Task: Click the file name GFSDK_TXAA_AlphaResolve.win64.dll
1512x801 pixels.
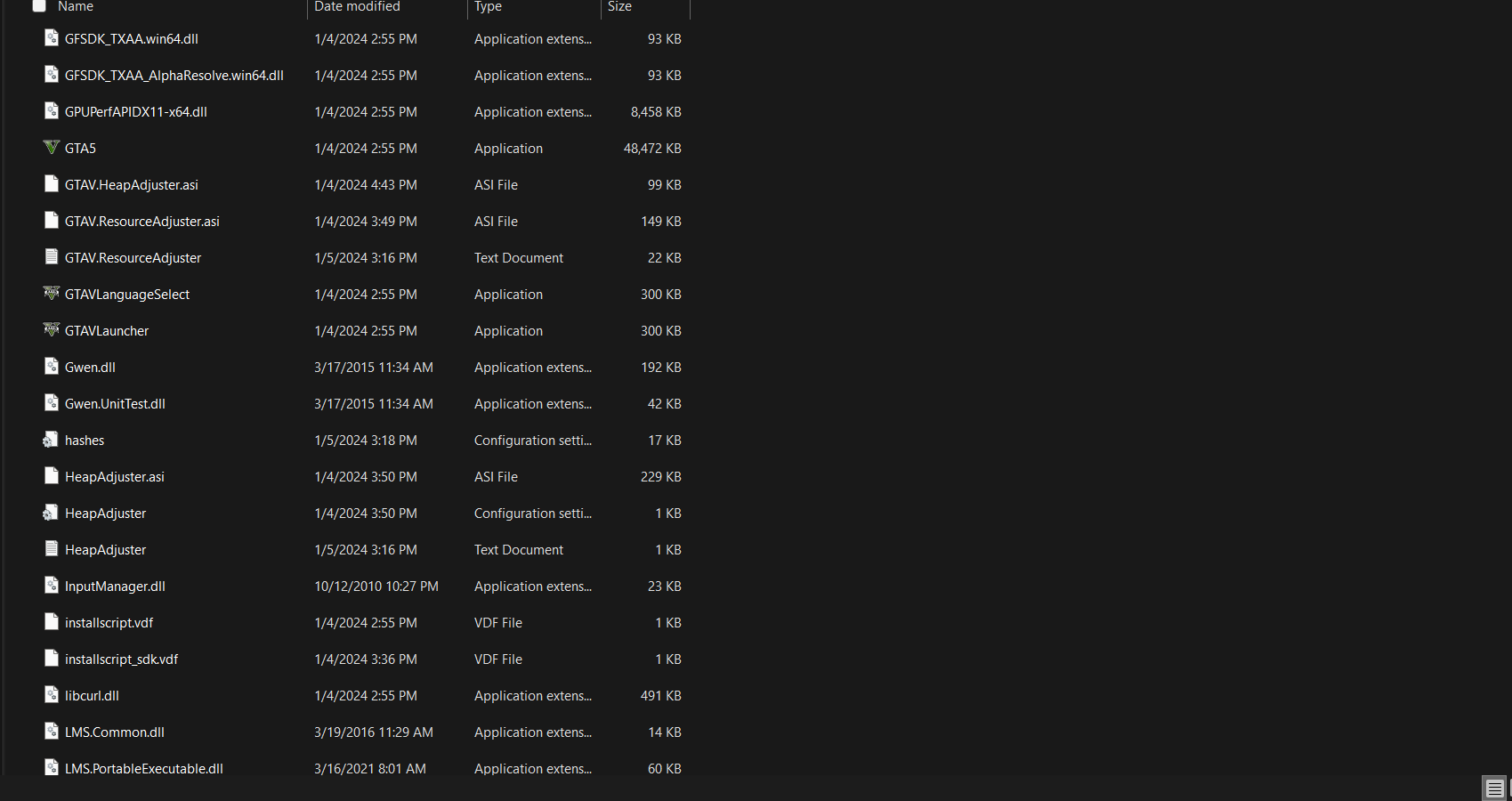Action: [x=174, y=76]
